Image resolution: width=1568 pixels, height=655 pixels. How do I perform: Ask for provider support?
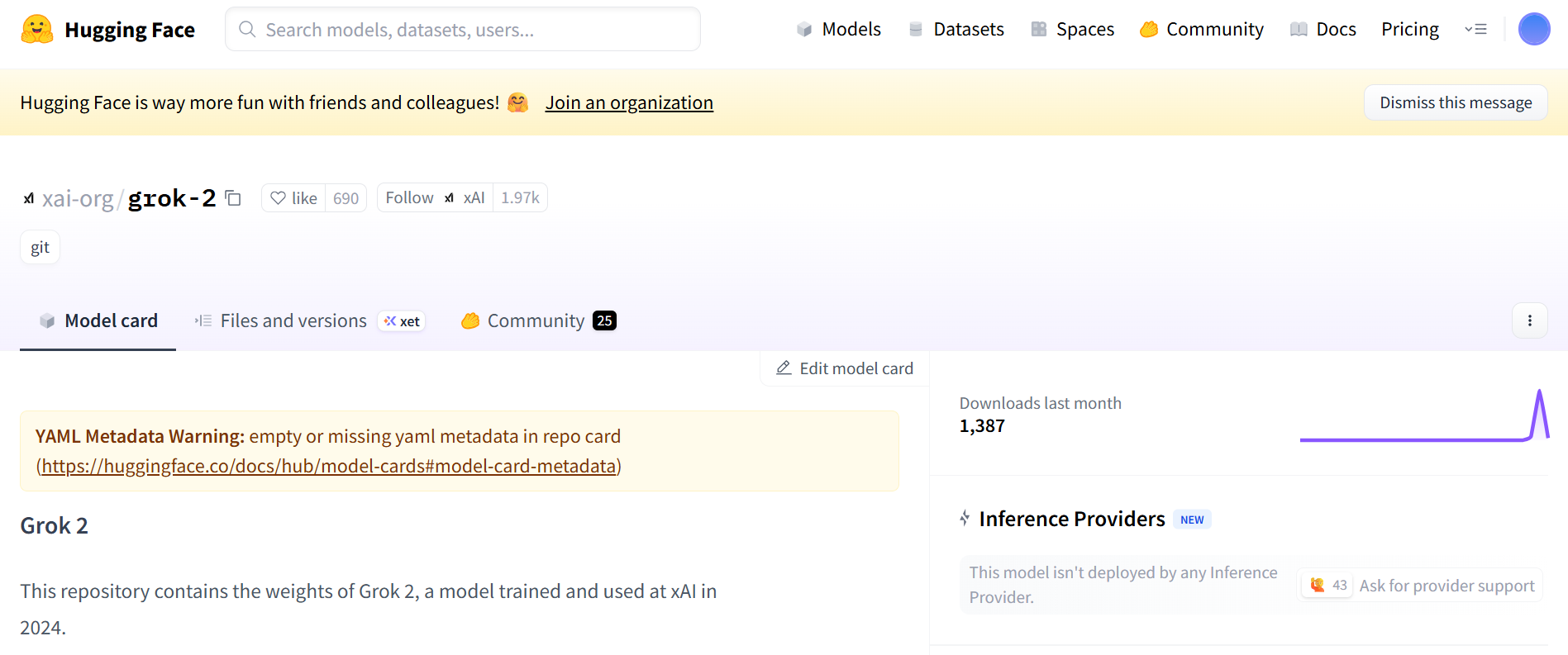click(x=1420, y=586)
